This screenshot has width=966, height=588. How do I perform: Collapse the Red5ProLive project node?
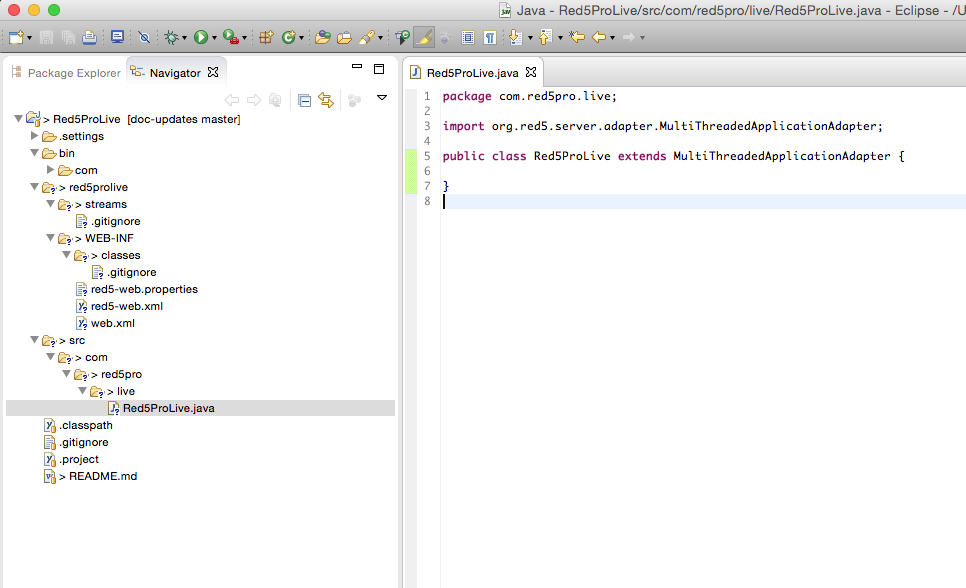pos(18,118)
